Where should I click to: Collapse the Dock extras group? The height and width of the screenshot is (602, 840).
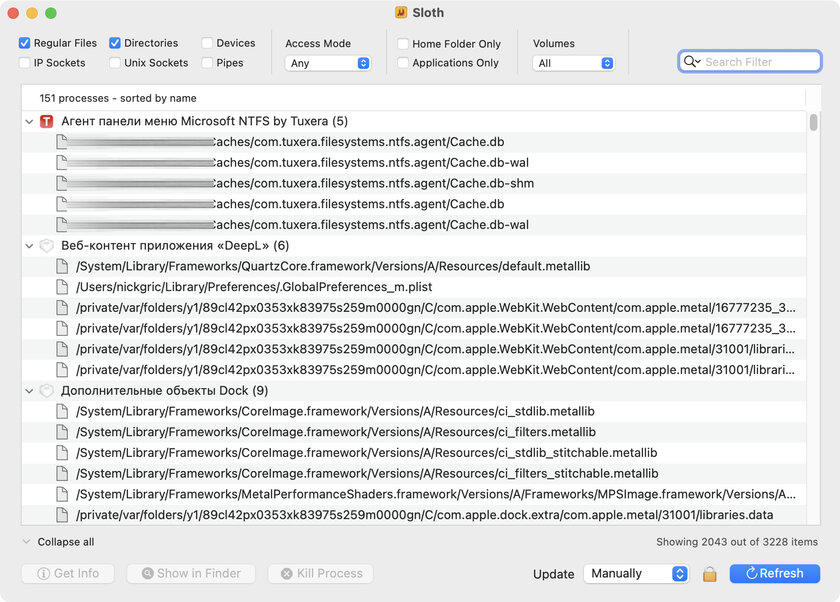(29, 391)
